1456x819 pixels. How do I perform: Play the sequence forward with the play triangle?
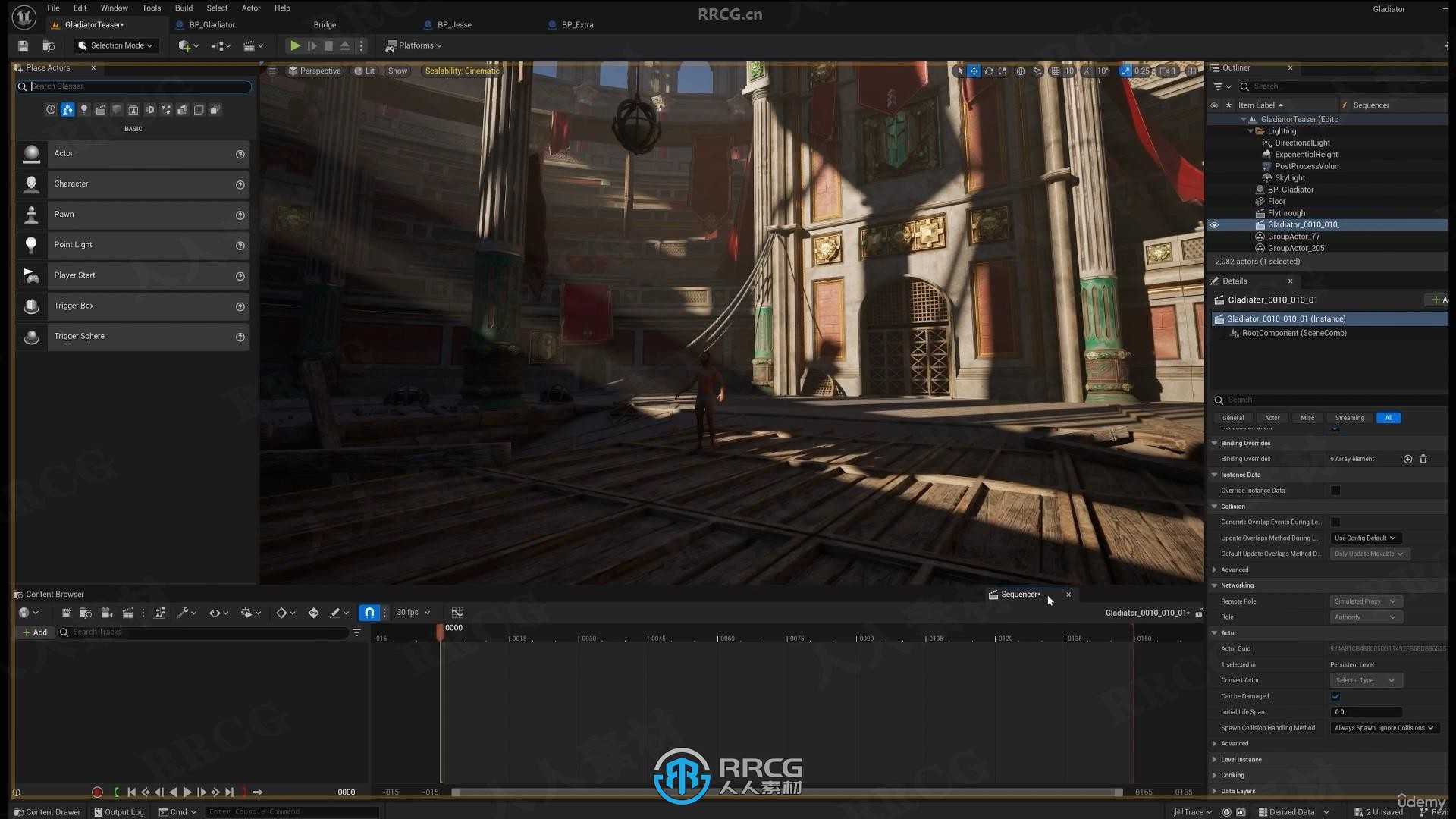coord(187,792)
